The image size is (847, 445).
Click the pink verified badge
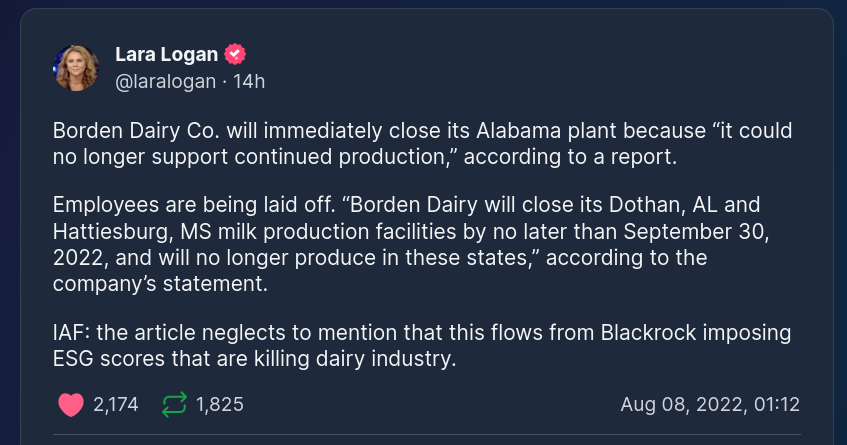(236, 54)
